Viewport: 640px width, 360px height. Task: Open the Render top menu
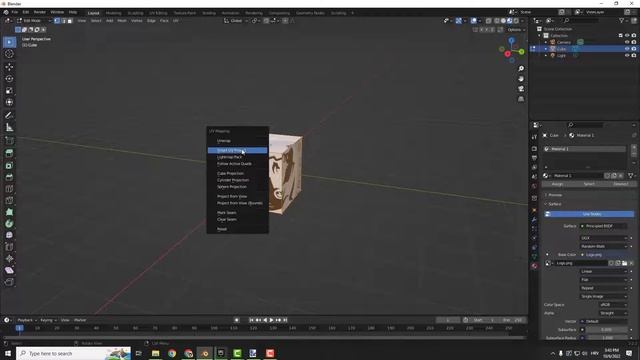tap(40, 12)
